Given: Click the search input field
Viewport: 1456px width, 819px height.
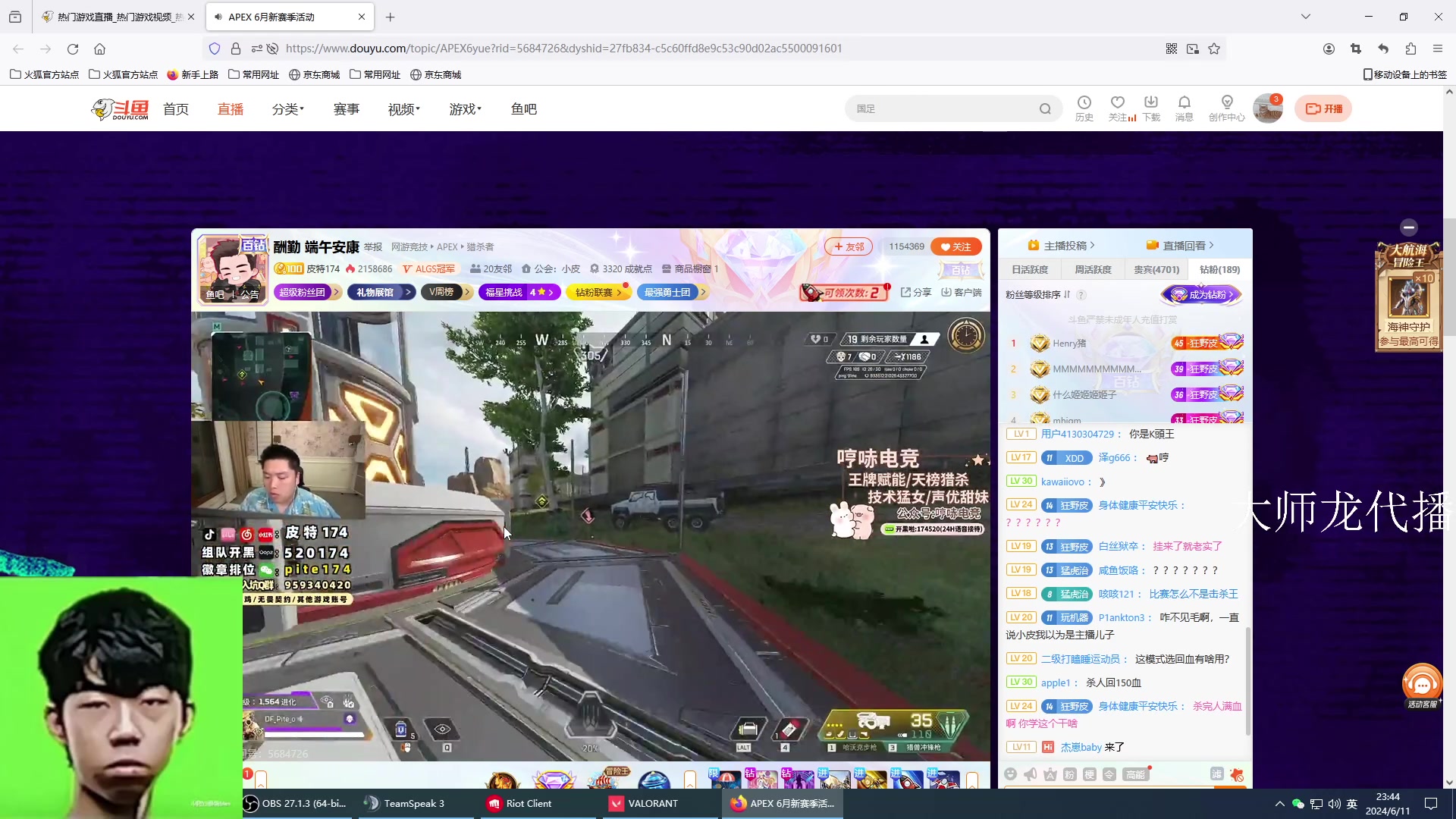Looking at the screenshot, I should pos(944,108).
